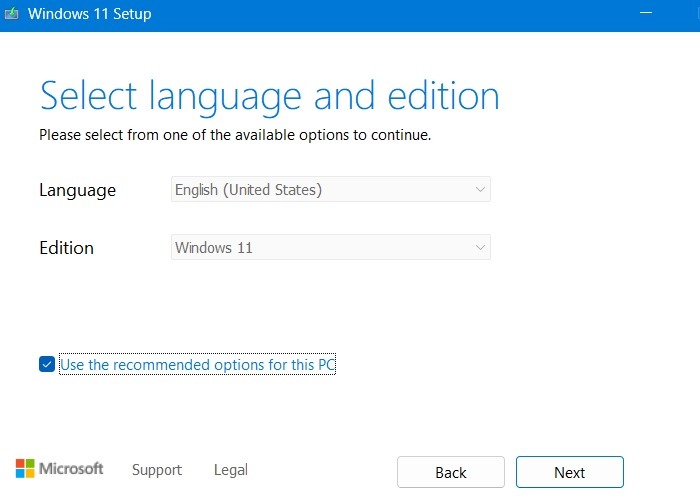Click the 'Edition' field label

click(67, 248)
